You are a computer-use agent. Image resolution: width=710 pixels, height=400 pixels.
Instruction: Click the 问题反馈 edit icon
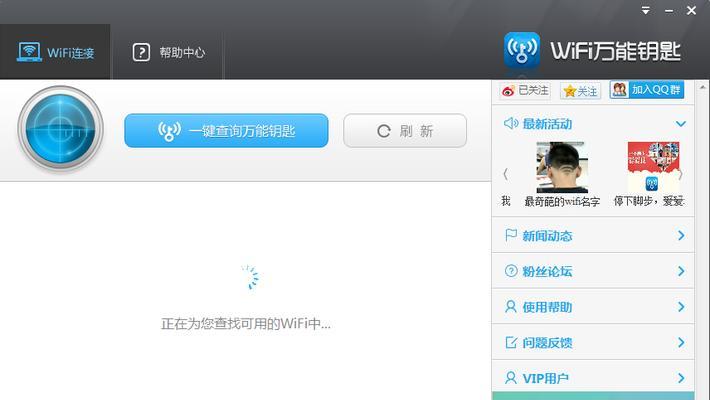point(511,342)
